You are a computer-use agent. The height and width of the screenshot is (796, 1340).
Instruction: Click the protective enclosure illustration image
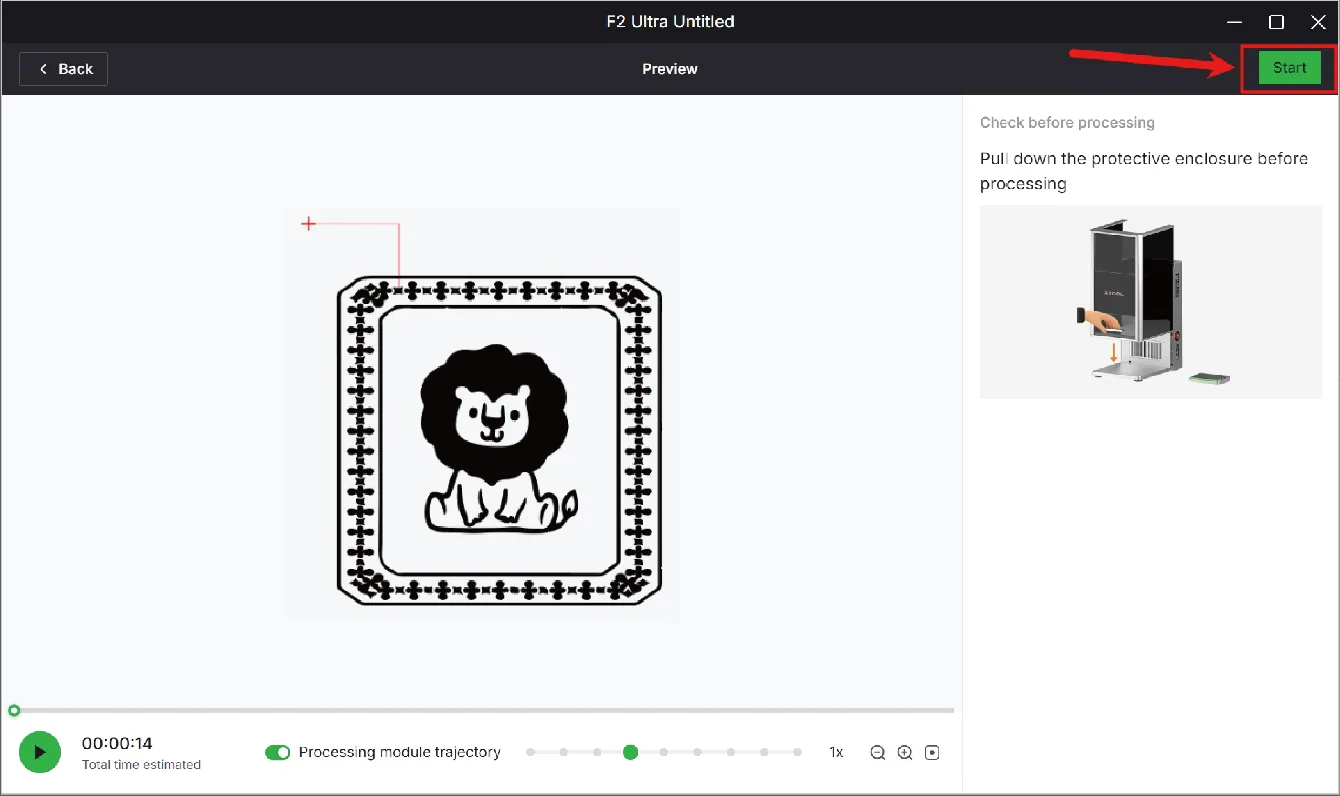(1151, 302)
